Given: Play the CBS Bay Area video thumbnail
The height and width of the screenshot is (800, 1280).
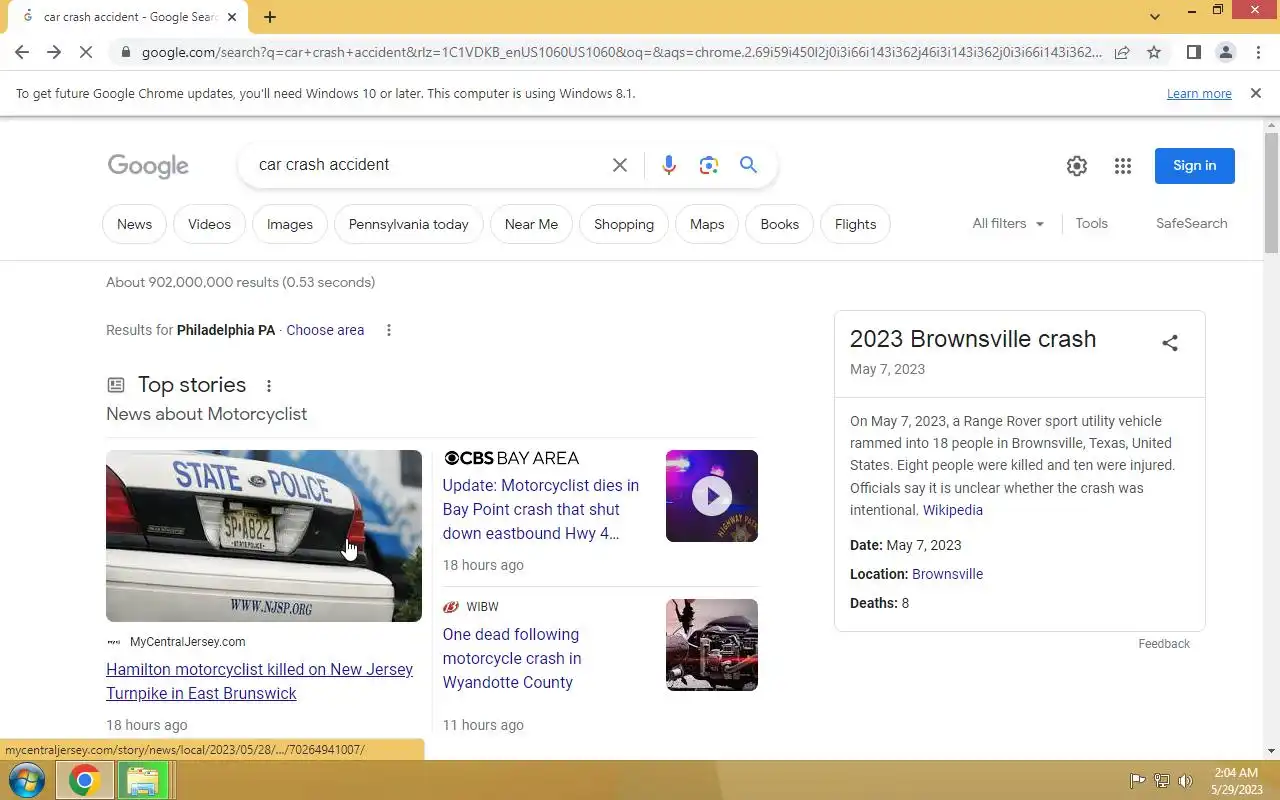Looking at the screenshot, I should 712,496.
